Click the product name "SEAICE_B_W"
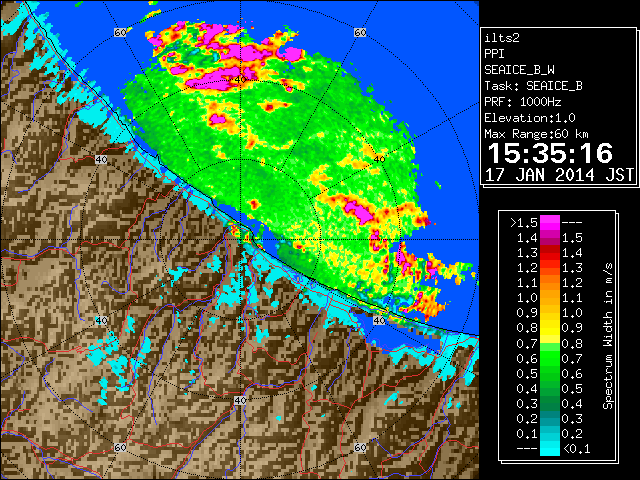Screen dimensions: 640x480 [x=519, y=70]
